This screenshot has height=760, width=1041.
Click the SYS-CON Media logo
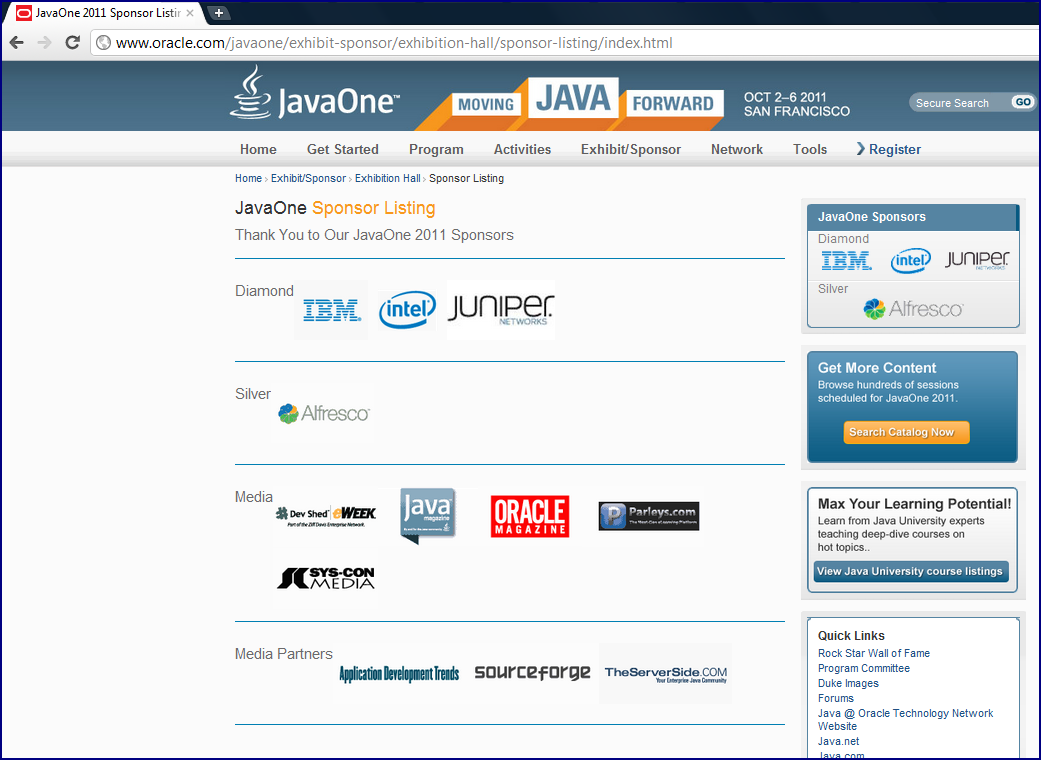point(324,578)
